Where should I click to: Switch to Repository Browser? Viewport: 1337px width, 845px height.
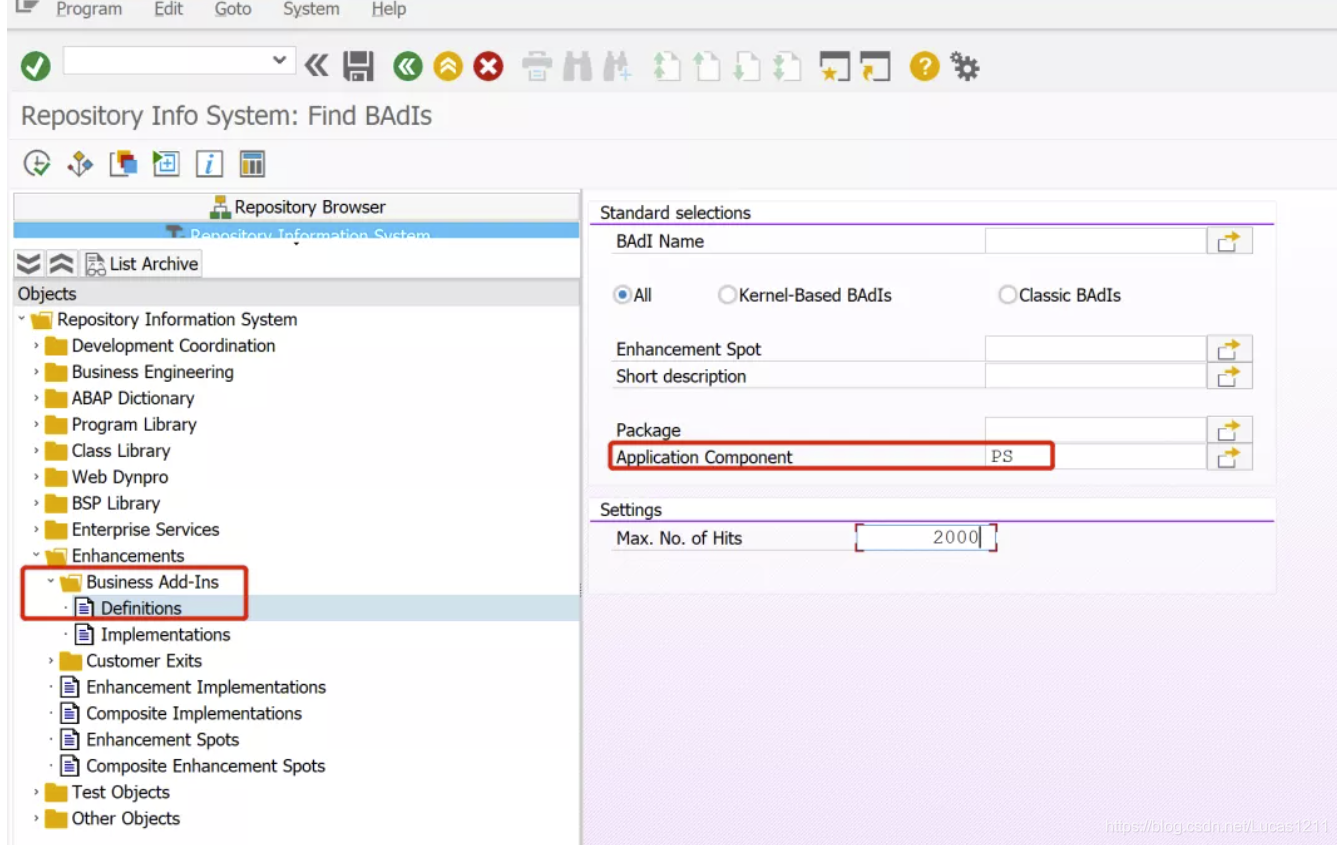click(297, 207)
